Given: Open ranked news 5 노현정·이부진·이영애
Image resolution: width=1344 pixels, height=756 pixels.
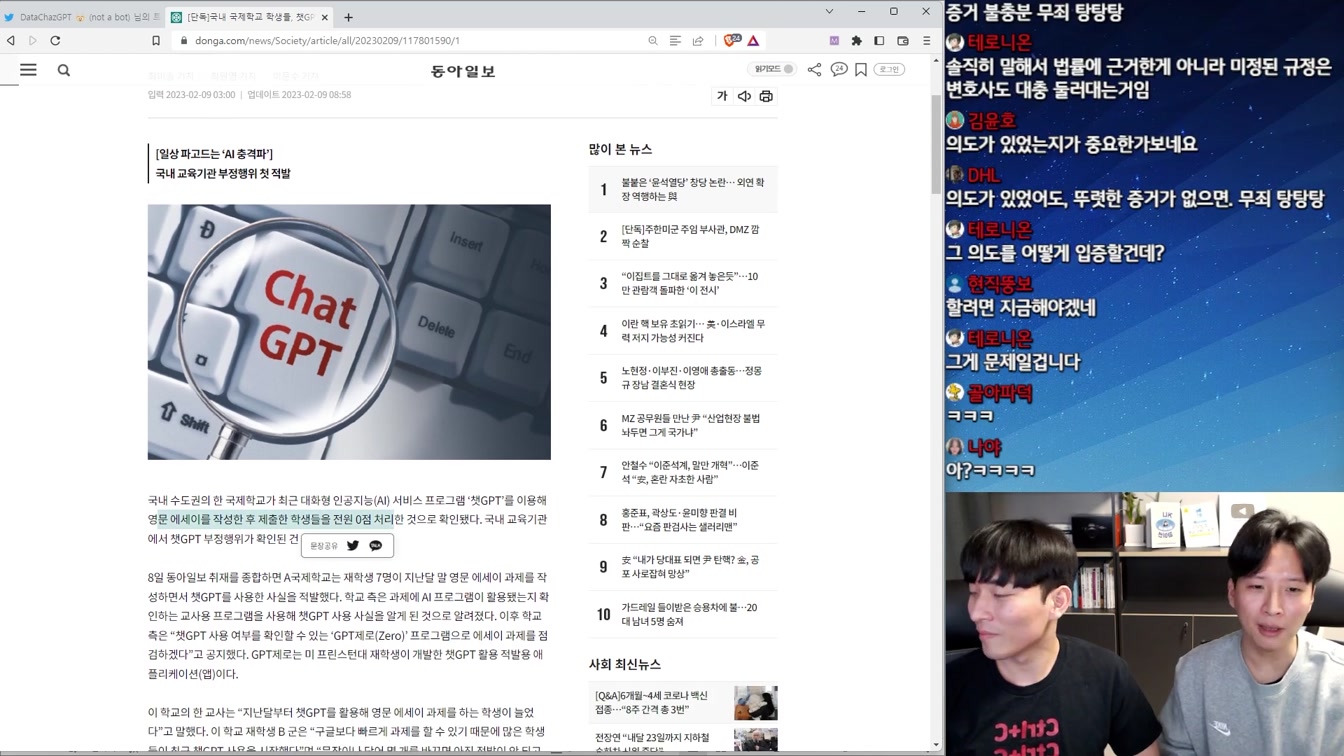Looking at the screenshot, I should pos(683,378).
